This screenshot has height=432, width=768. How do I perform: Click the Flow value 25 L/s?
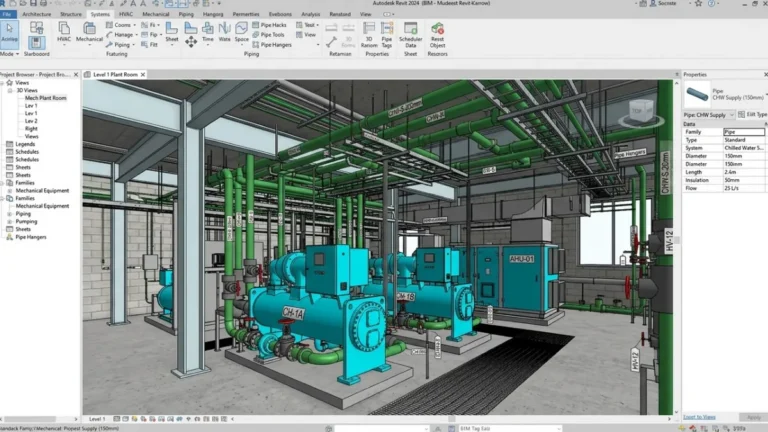click(744, 188)
